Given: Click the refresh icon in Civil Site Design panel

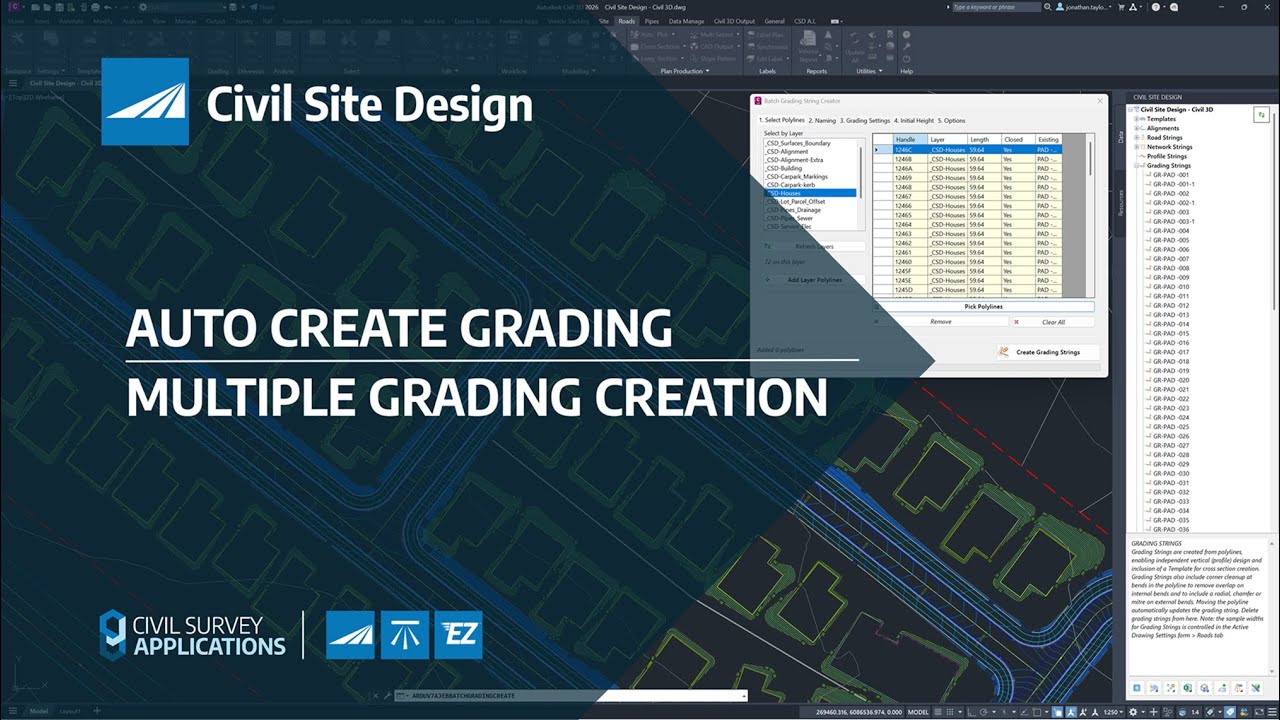Looking at the screenshot, I should click(1262, 116).
